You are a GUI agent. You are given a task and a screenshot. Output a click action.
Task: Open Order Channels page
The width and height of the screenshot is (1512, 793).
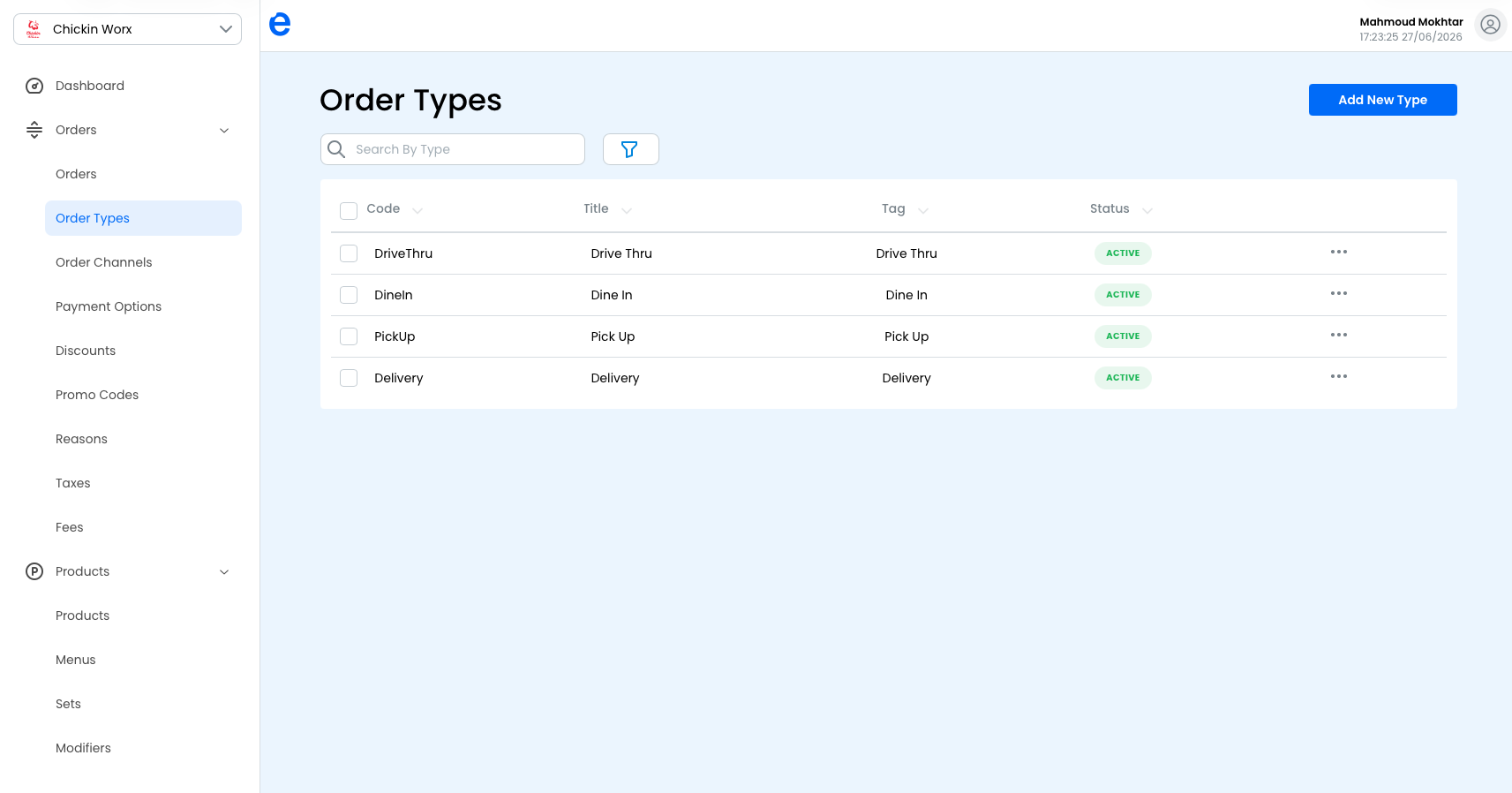(104, 262)
